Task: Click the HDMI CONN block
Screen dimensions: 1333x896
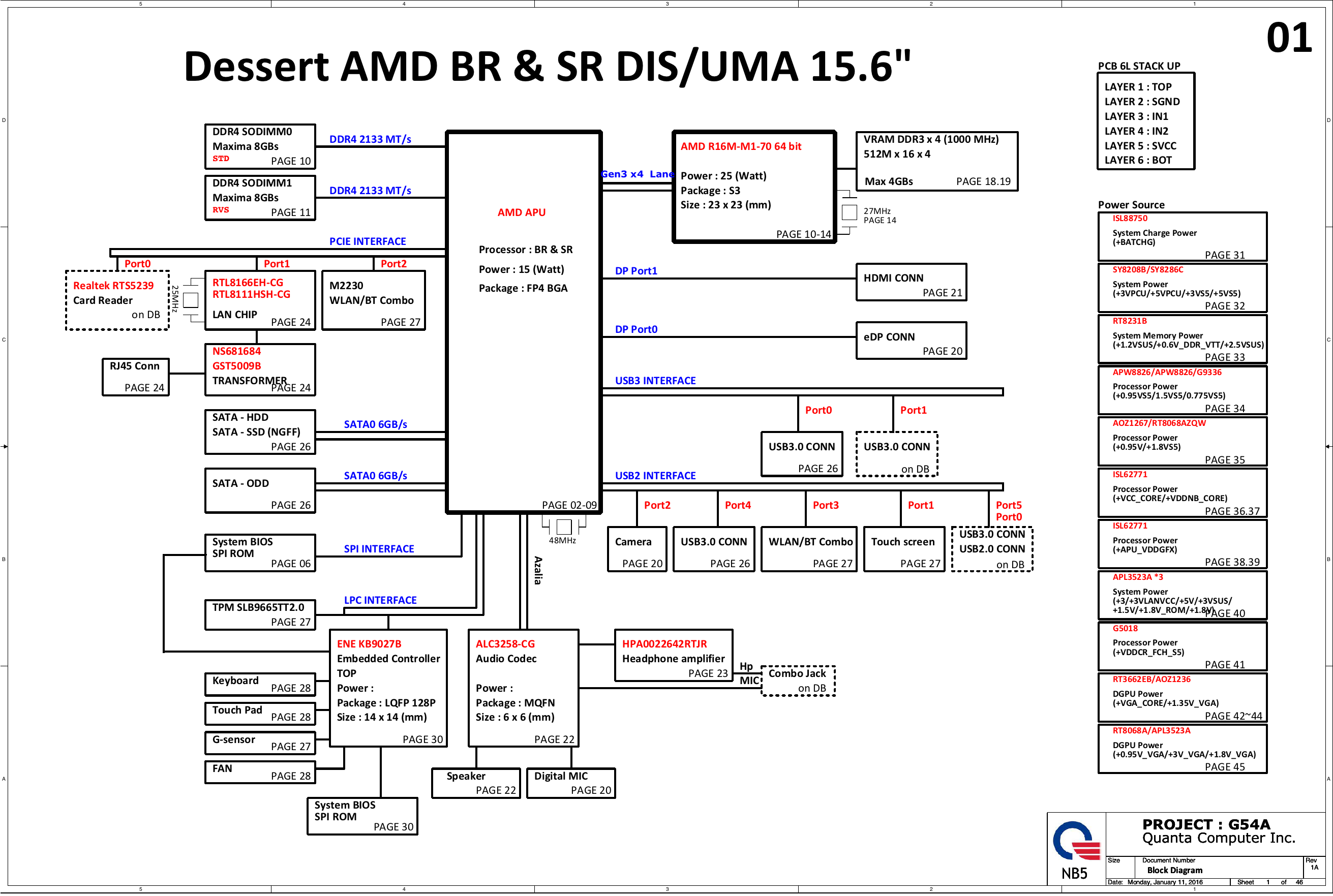Action: (x=911, y=282)
